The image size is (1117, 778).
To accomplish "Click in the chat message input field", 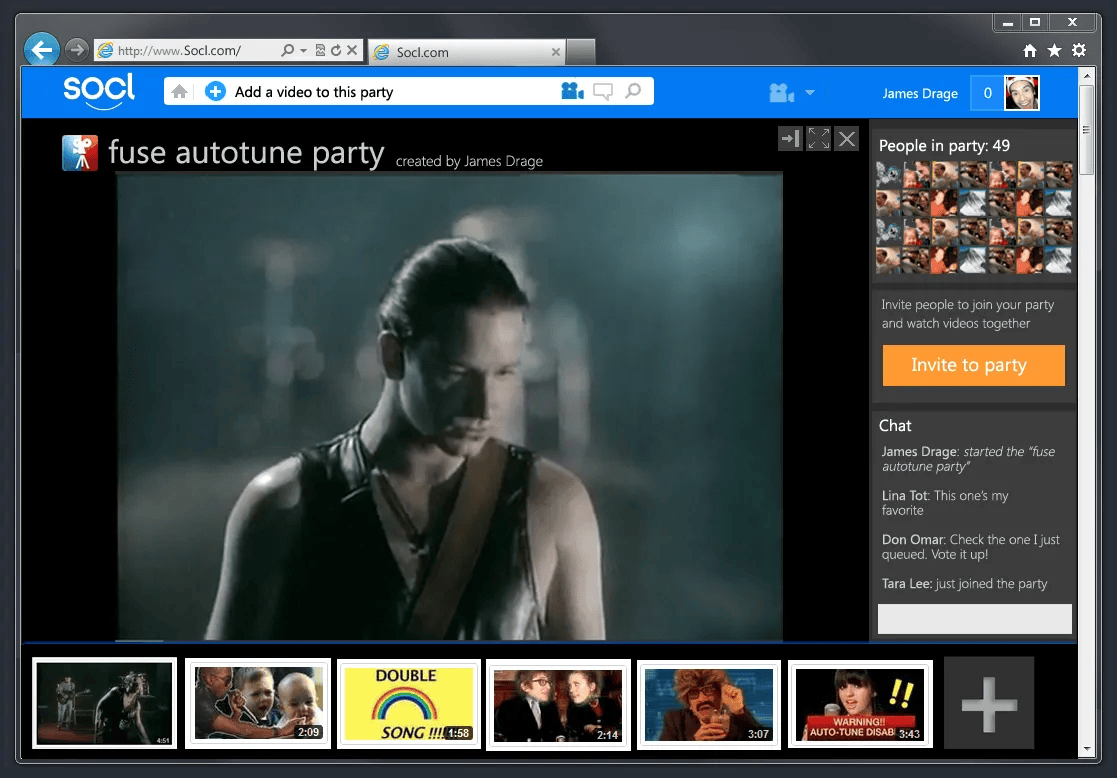I will click(x=975, y=618).
